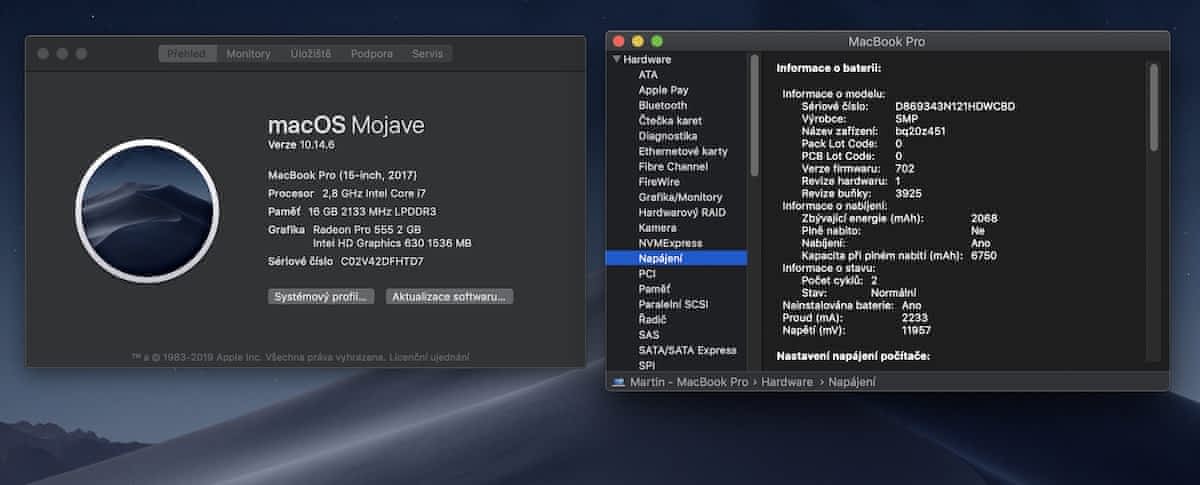Select Paměť in the System Information sidebar
The image size is (1200, 485).
coord(655,288)
